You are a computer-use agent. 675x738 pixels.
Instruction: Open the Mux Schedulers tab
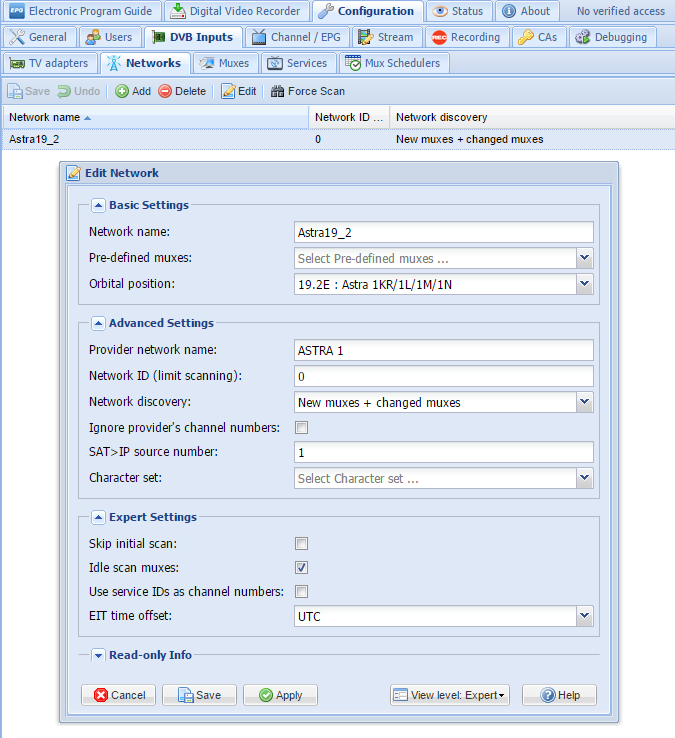[x=393, y=63]
